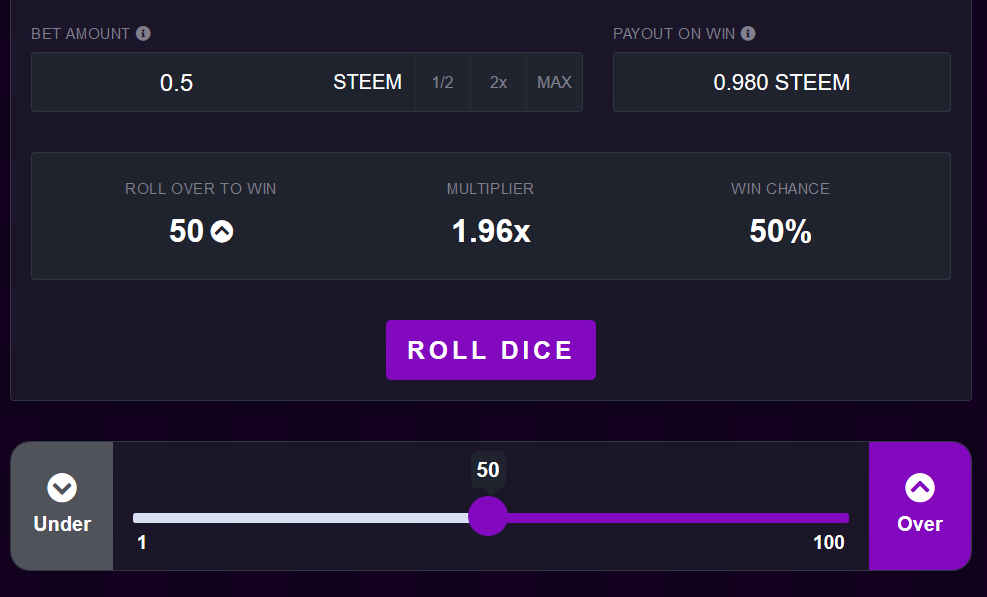
Task: Click the info icon beside Bet Amount
Action: tap(143, 34)
